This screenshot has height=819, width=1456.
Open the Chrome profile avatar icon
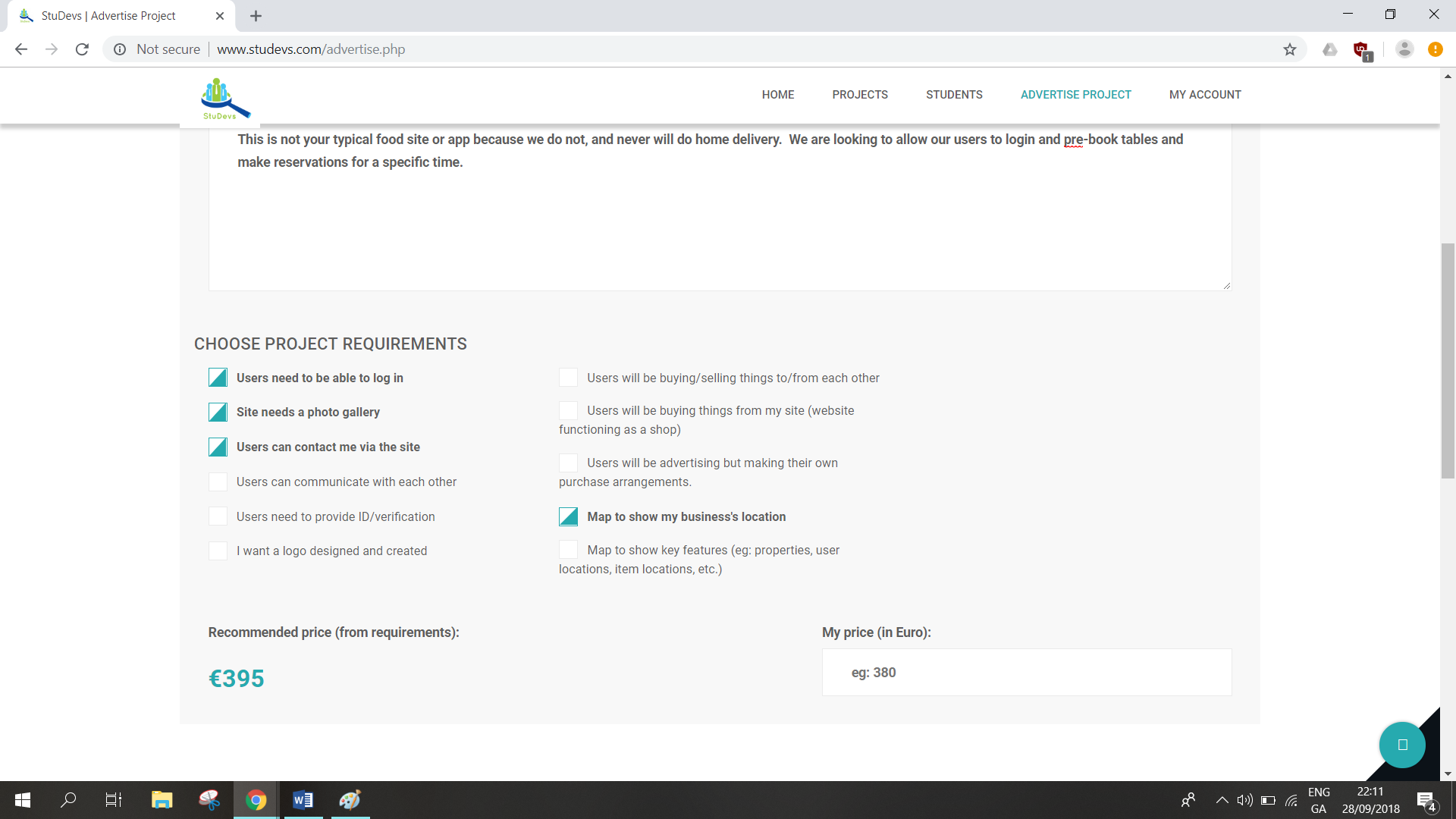pyautogui.click(x=1404, y=49)
